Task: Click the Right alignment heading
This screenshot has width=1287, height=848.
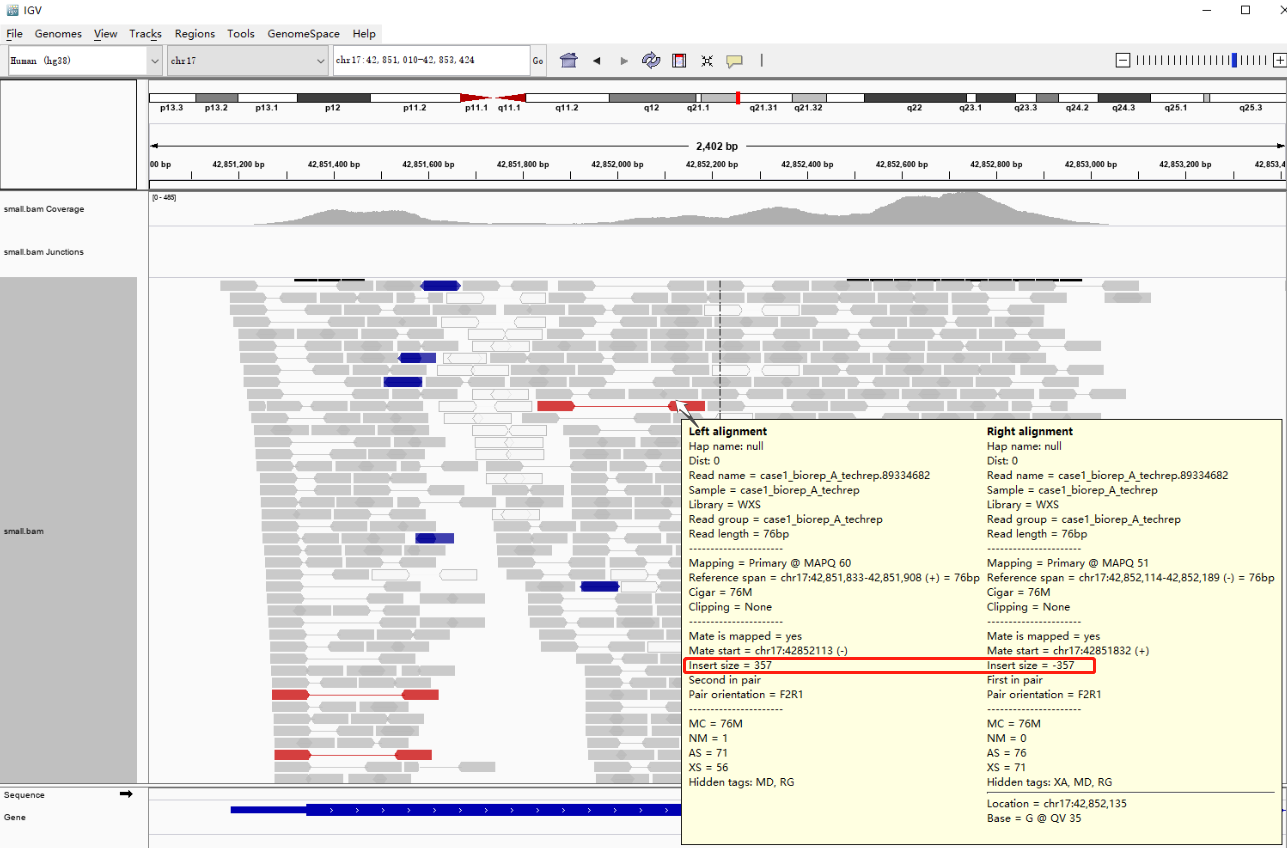Action: 1030,432
